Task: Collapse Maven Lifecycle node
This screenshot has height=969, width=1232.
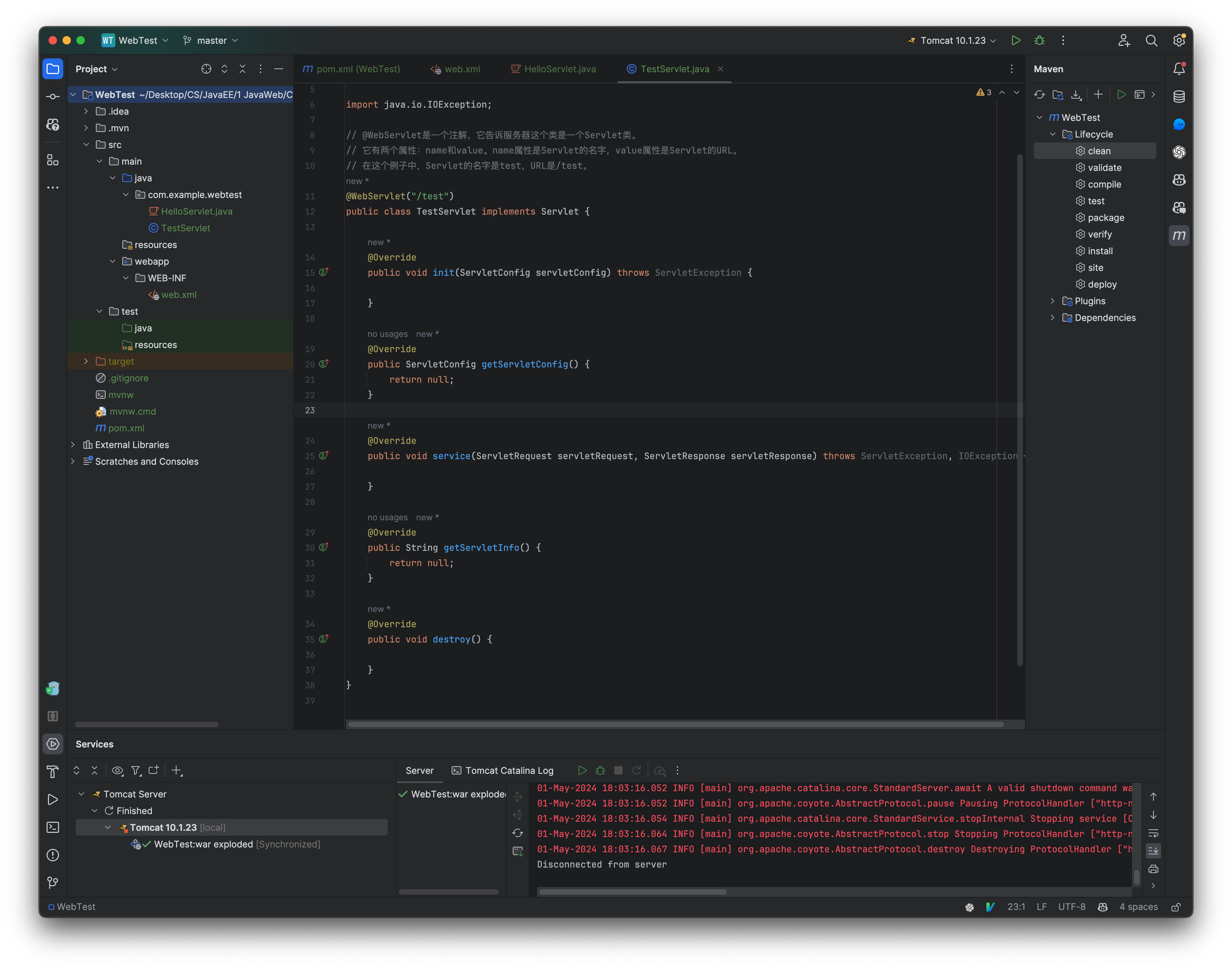Action: tap(1052, 134)
